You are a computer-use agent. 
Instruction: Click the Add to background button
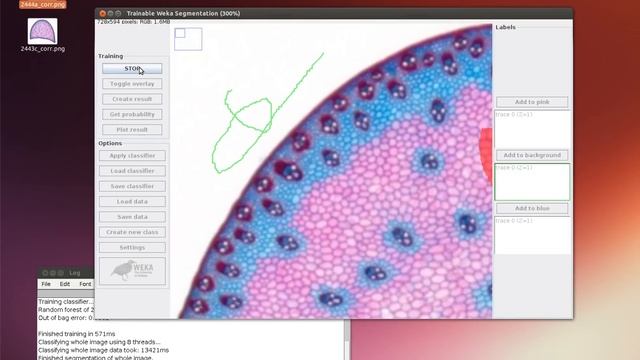coord(532,155)
